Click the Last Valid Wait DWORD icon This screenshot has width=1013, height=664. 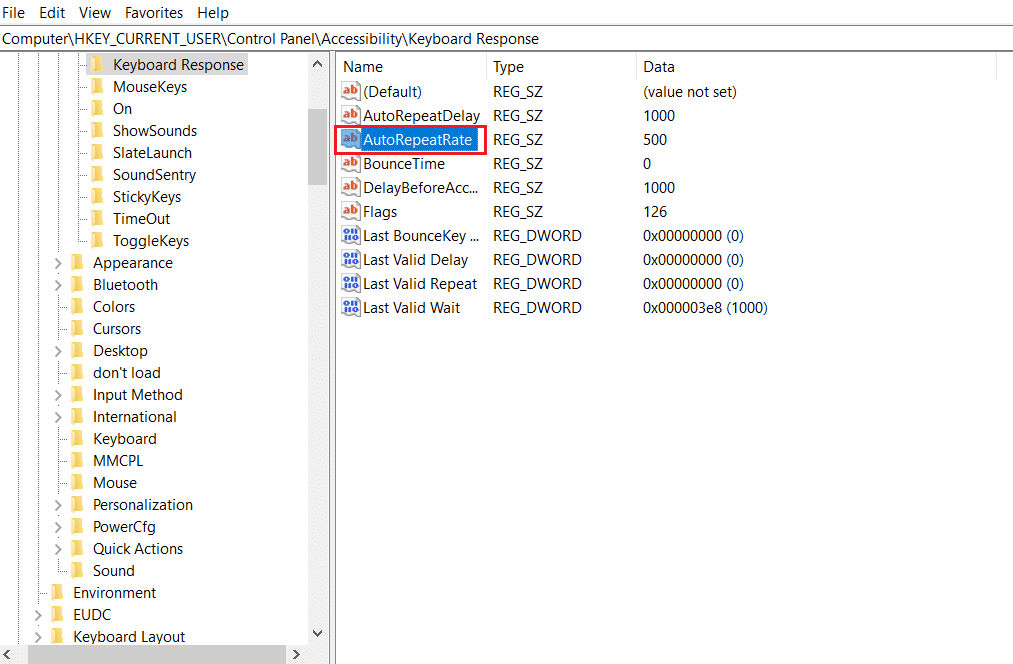click(350, 307)
